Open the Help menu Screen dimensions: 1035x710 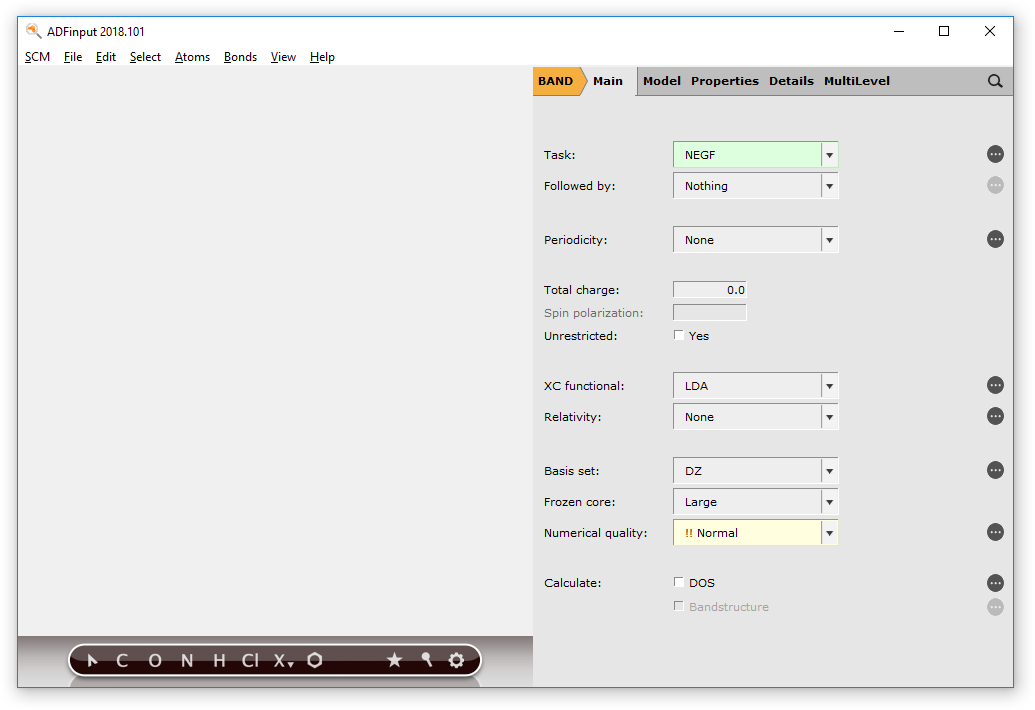coord(322,57)
